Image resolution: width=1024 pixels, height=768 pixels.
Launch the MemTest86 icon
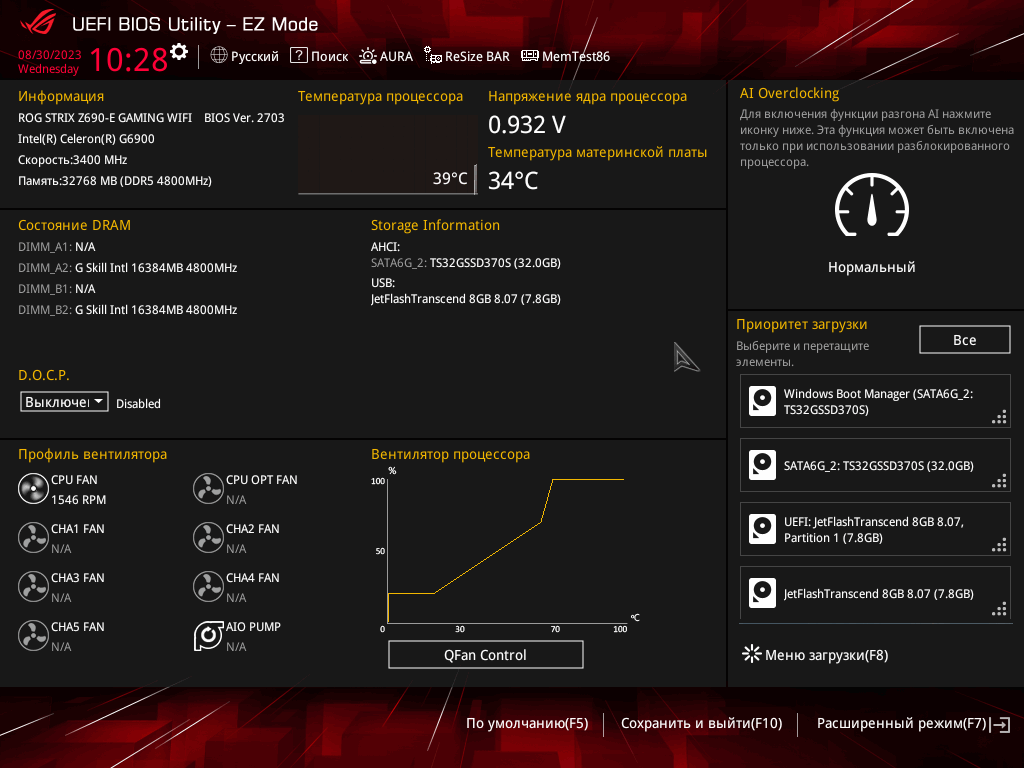coord(530,56)
